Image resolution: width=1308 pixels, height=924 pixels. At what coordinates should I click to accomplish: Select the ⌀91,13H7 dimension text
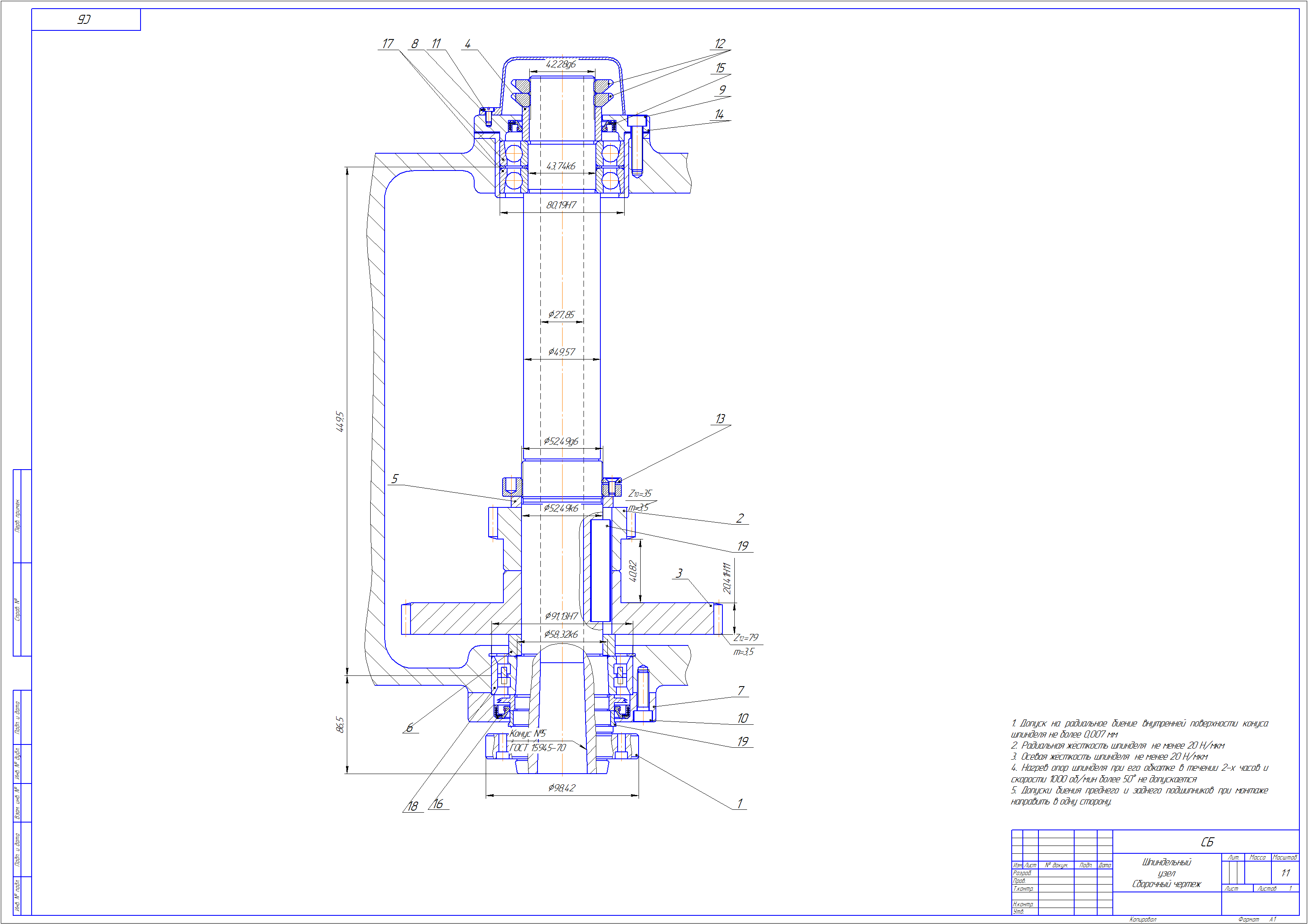coord(561,616)
